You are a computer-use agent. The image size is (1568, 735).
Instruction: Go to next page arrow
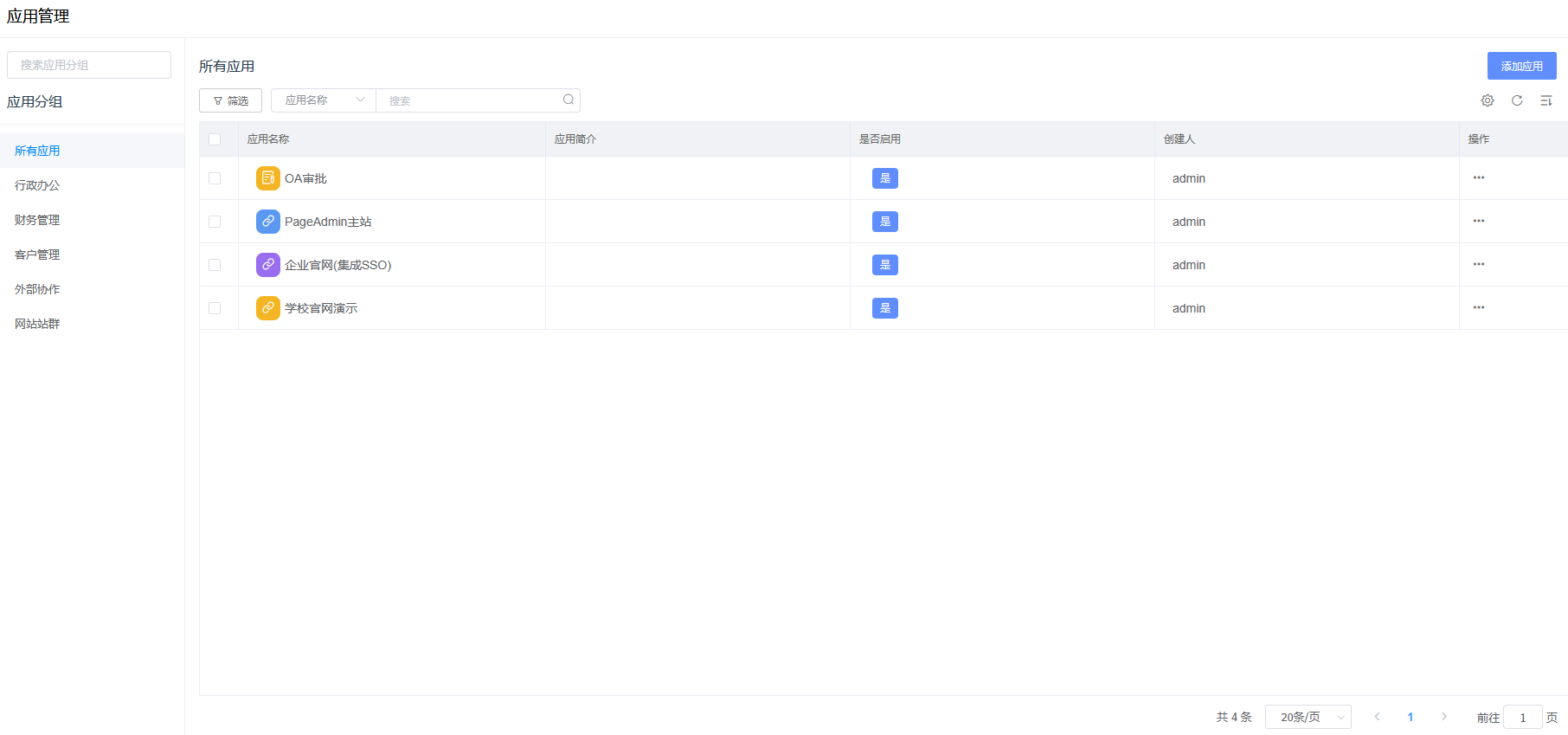coord(1443,717)
